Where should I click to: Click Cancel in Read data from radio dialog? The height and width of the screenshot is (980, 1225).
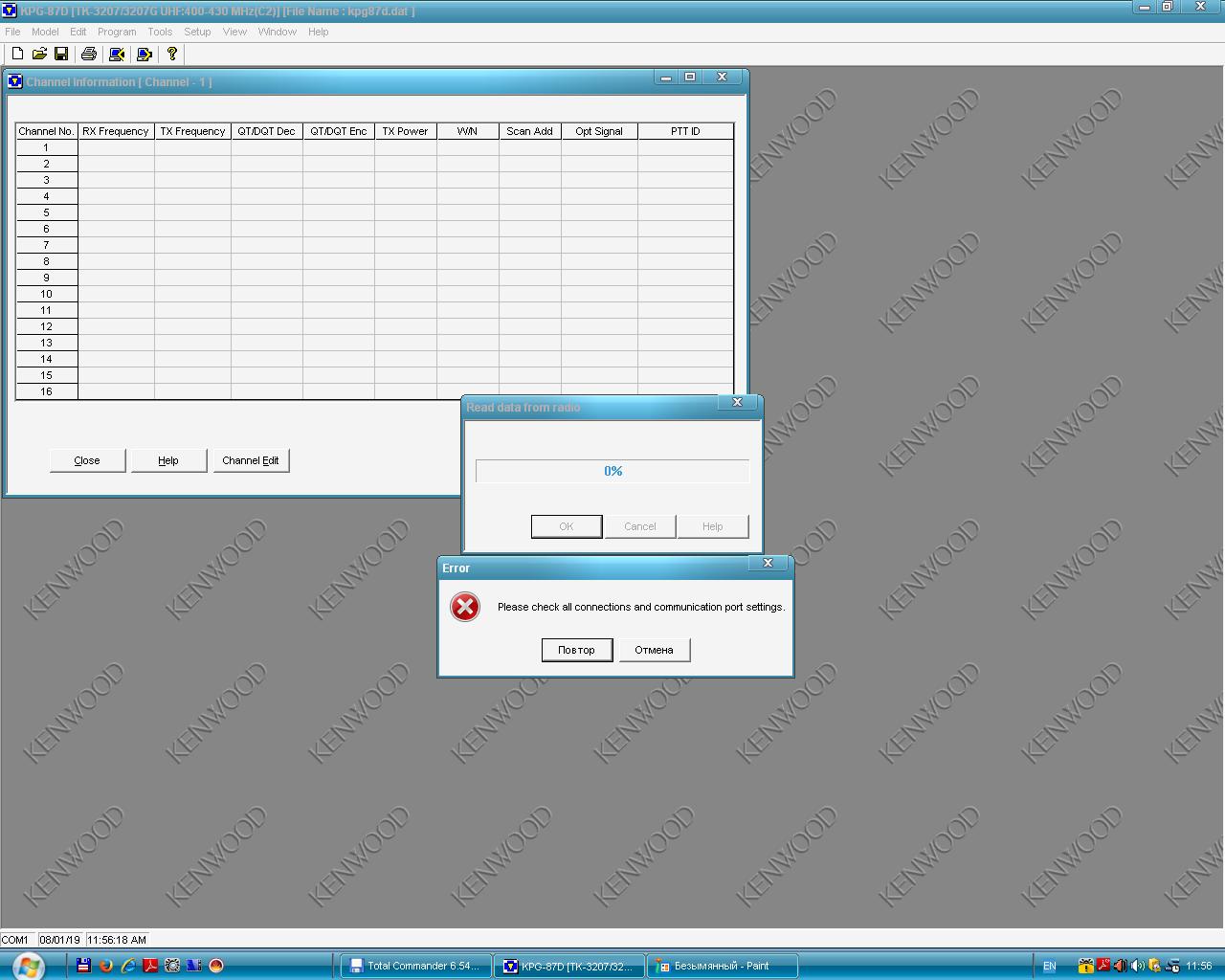[x=640, y=526]
